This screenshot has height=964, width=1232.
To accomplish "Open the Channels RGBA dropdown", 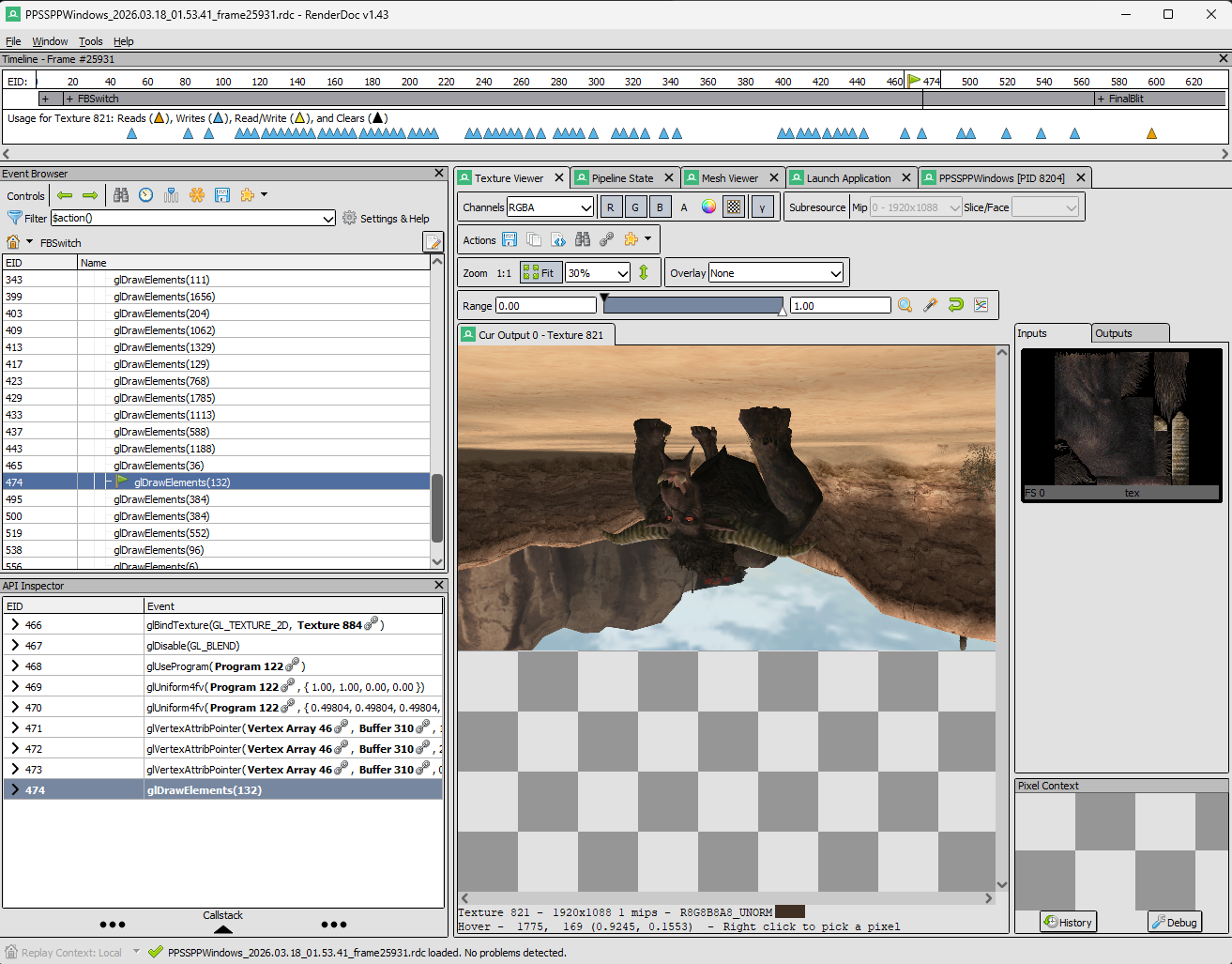I will point(551,207).
